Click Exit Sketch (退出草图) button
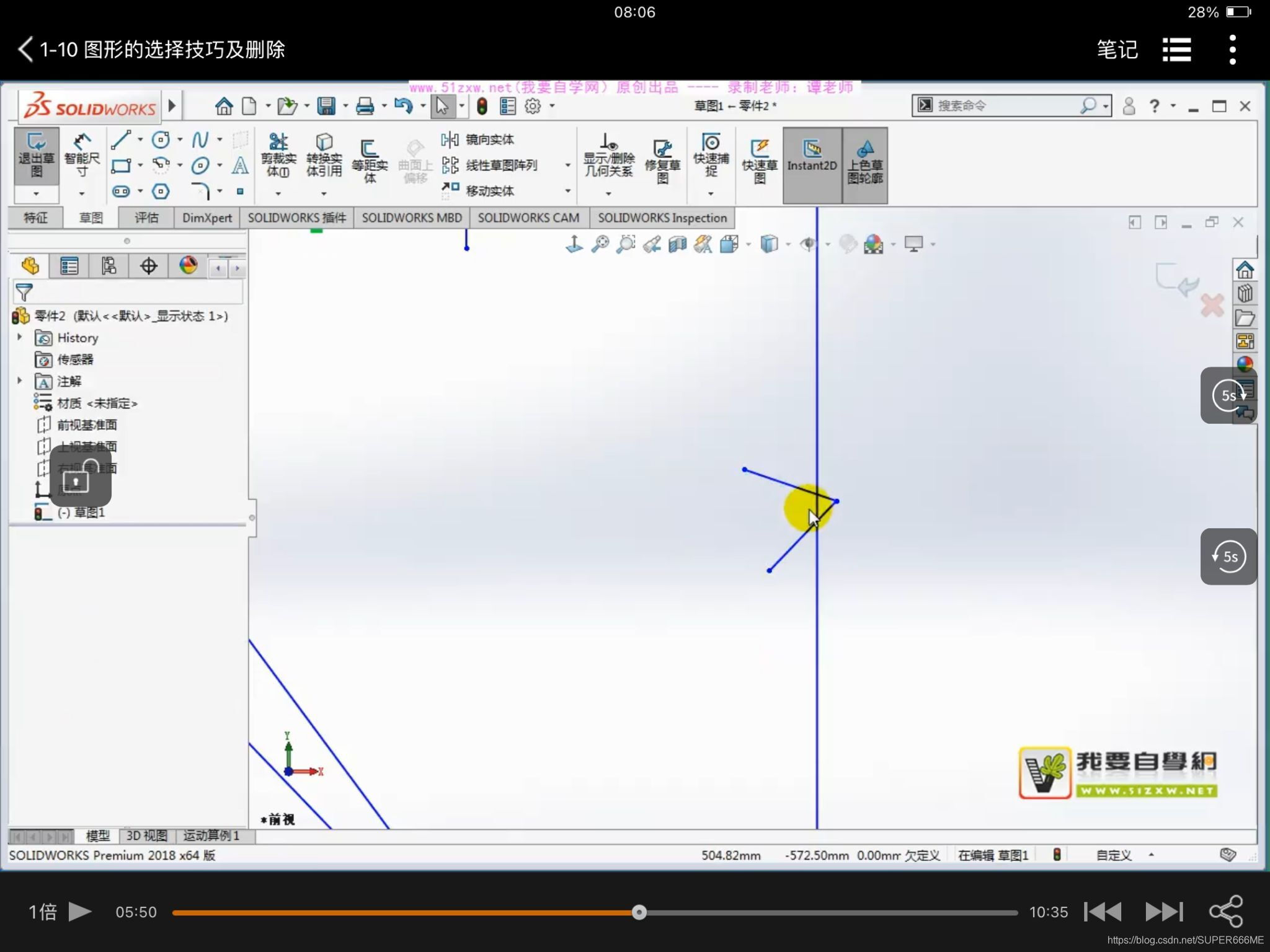Image resolution: width=1270 pixels, height=952 pixels. (x=36, y=156)
